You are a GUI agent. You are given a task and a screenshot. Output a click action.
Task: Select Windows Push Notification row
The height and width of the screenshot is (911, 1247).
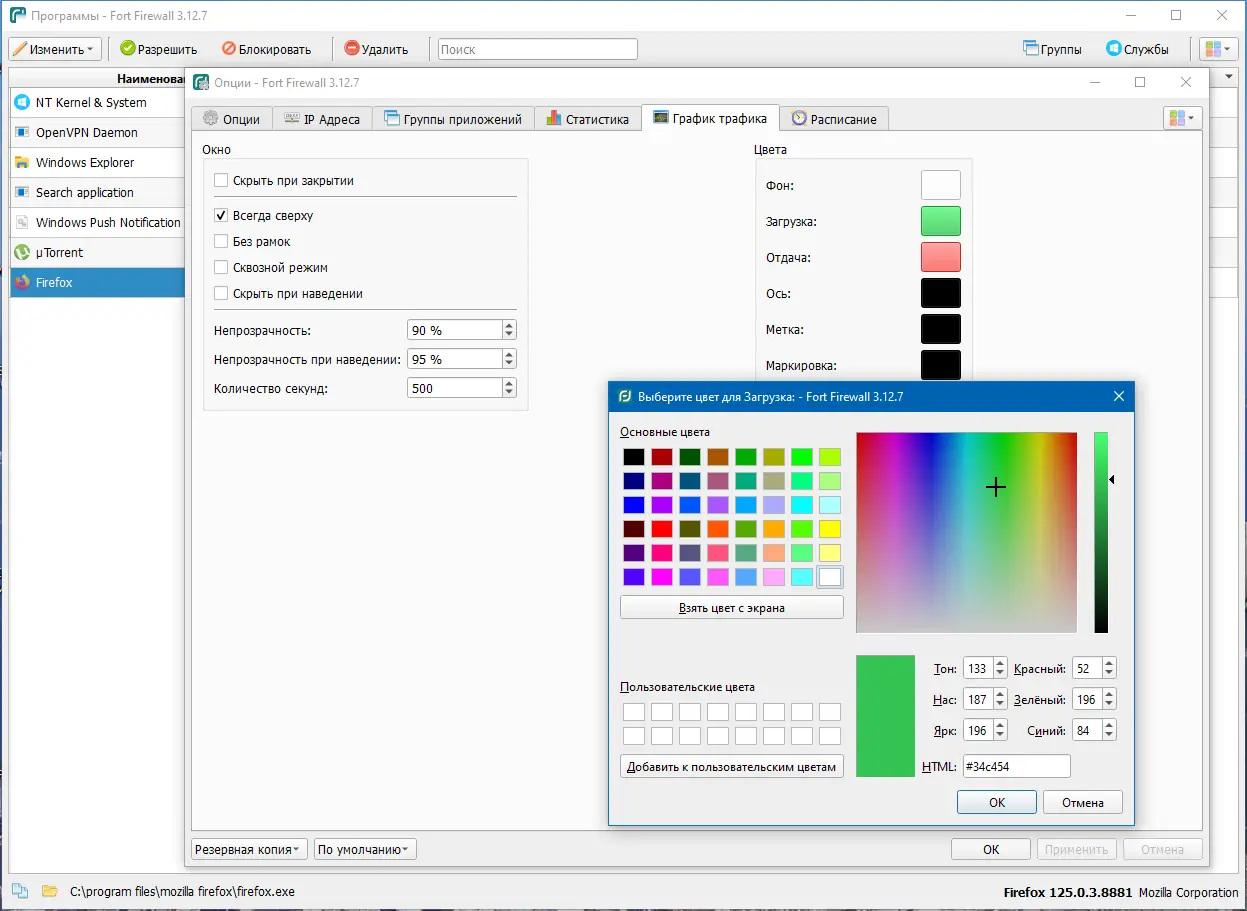coord(97,222)
